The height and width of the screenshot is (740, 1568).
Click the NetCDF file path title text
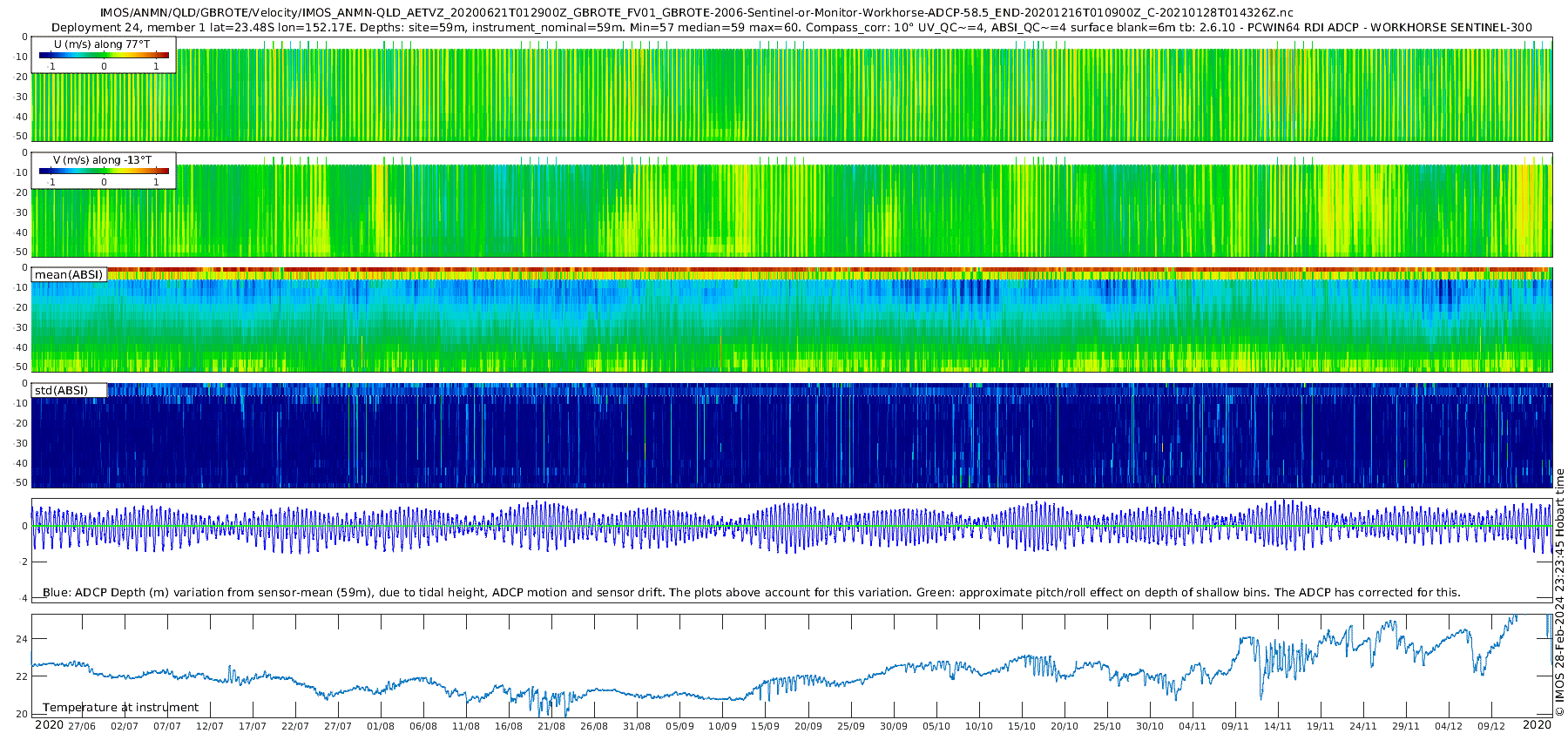click(697, 13)
